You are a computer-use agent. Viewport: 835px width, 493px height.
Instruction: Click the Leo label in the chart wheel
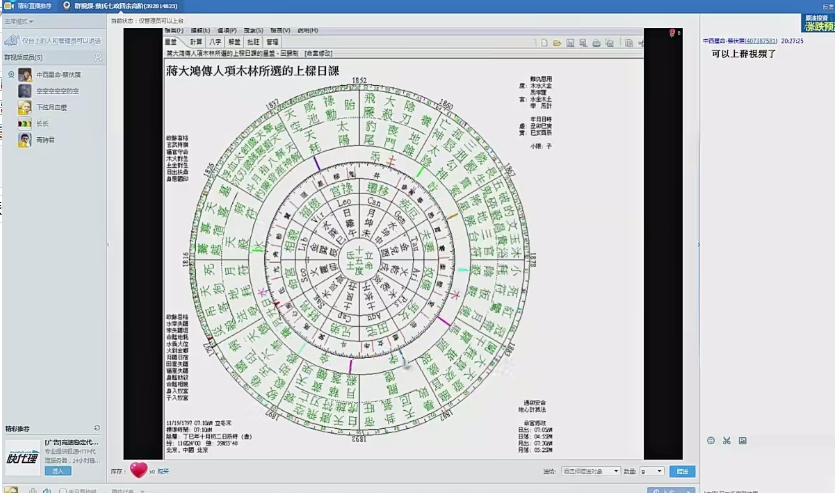[x=344, y=202]
